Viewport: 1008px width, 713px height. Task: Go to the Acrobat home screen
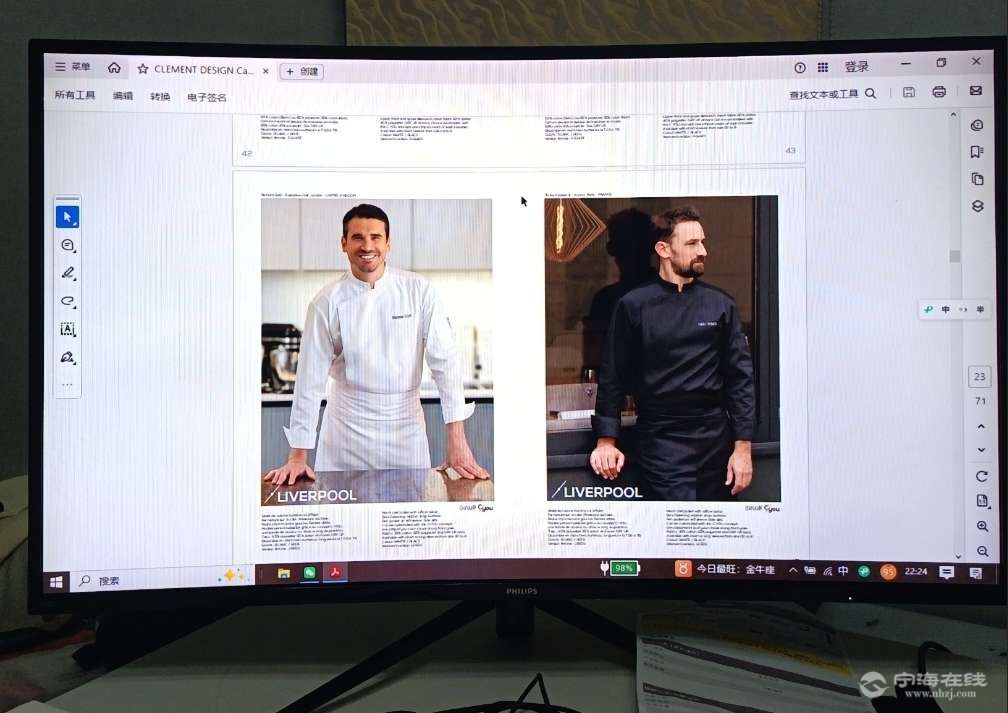click(114, 67)
